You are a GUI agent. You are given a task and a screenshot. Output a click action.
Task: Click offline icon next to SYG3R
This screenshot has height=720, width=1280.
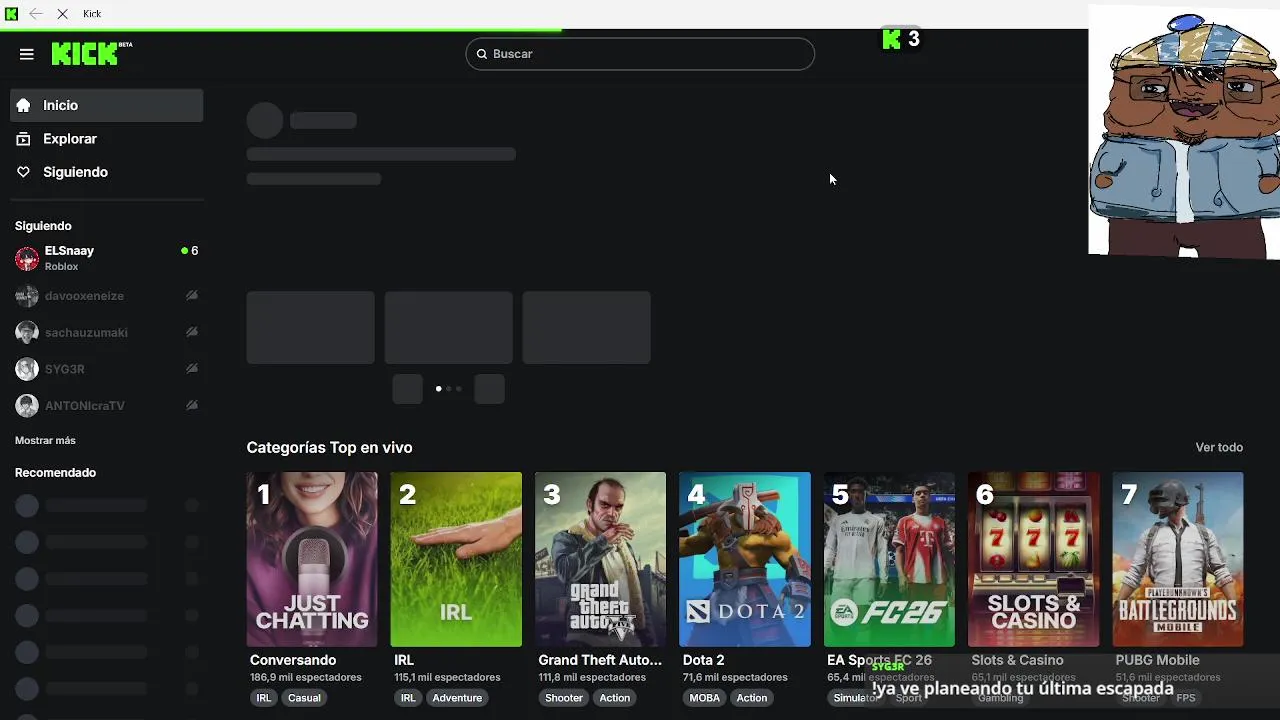point(192,369)
